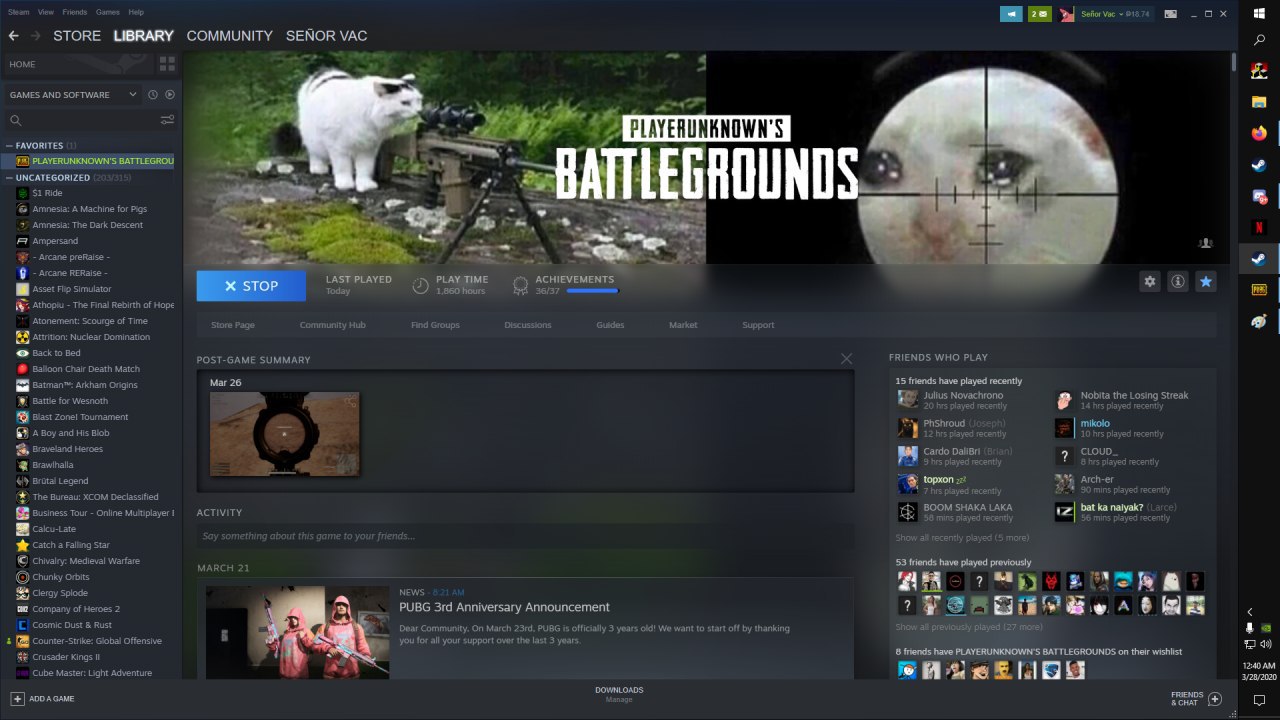
Task: Switch to Big Picture mode icon
Action: coord(1170,14)
